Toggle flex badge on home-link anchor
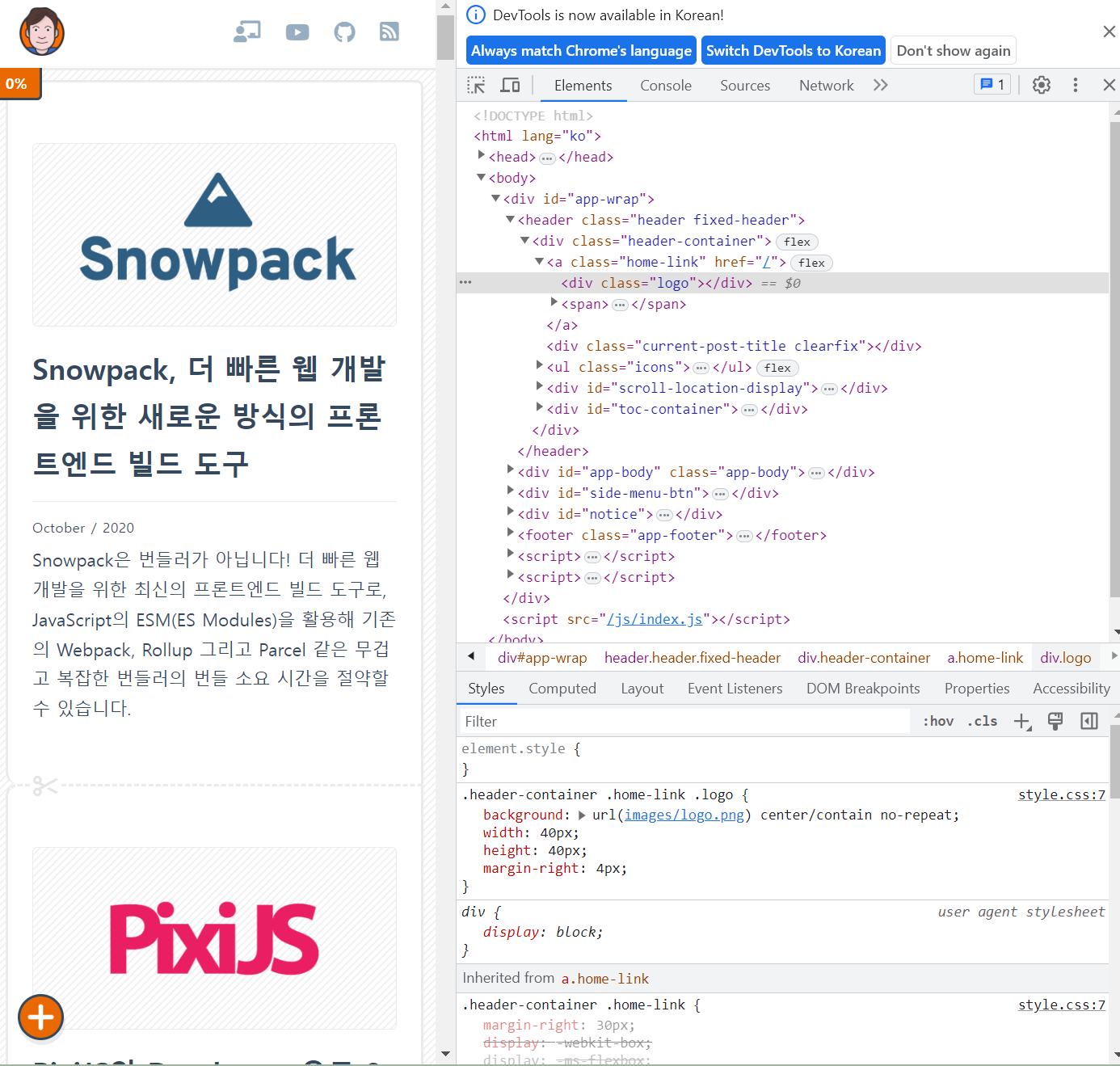This screenshot has width=1120, height=1066. [x=811, y=263]
